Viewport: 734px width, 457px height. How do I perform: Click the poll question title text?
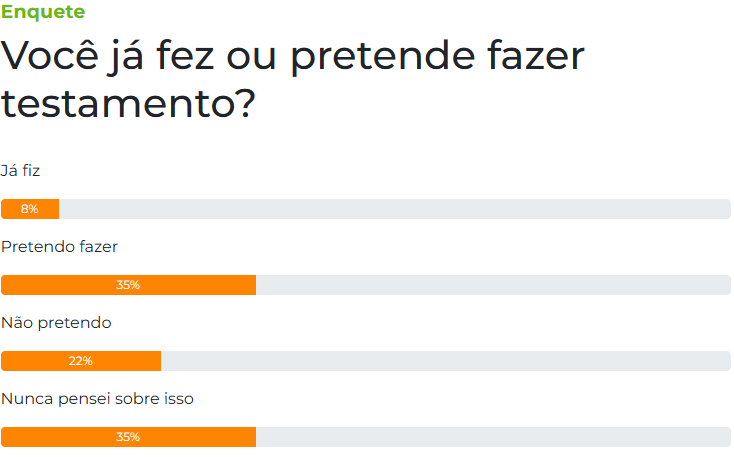[x=292, y=58]
